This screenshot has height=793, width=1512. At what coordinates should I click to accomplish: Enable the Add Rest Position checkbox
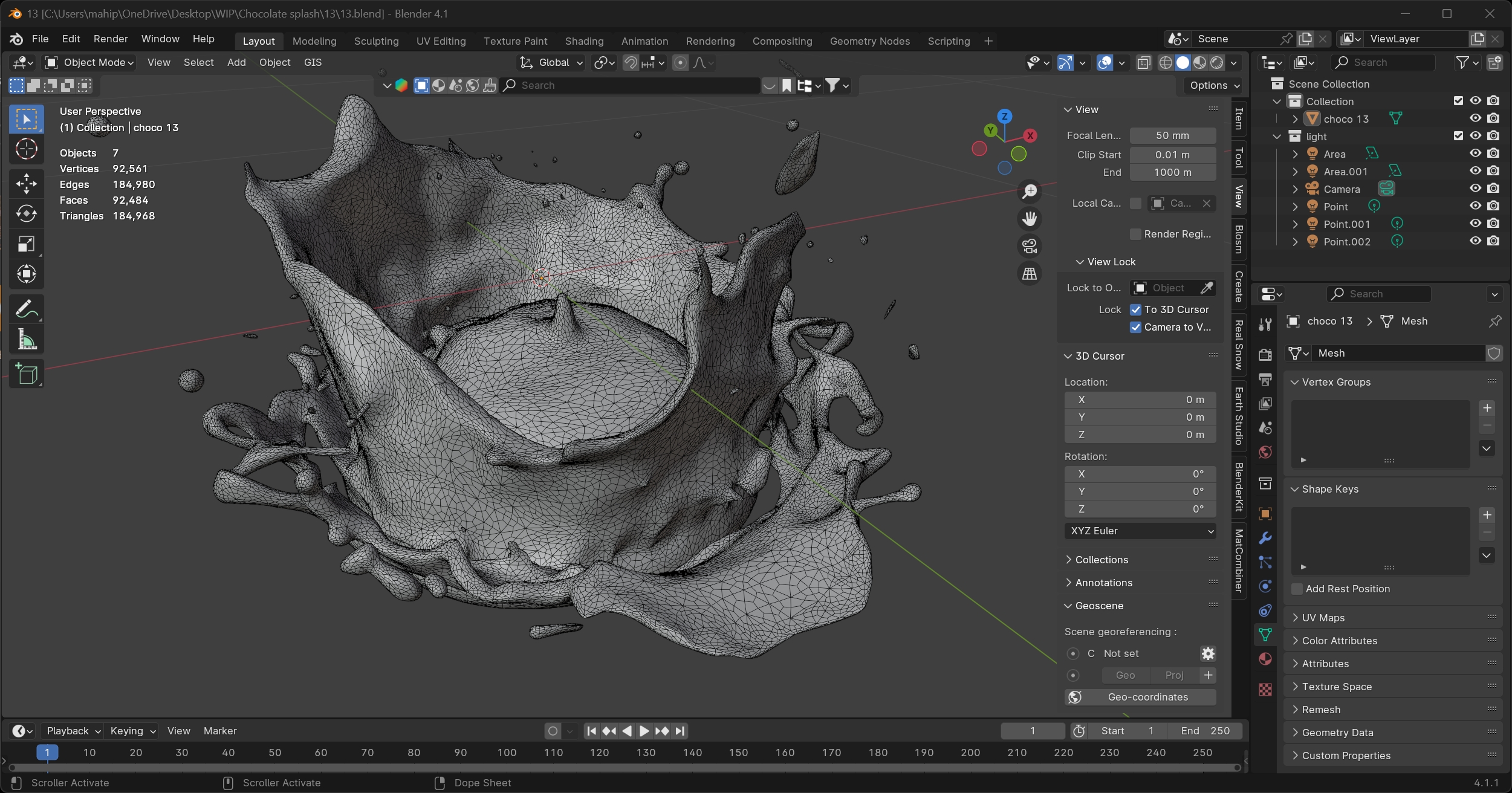pyautogui.click(x=1297, y=589)
